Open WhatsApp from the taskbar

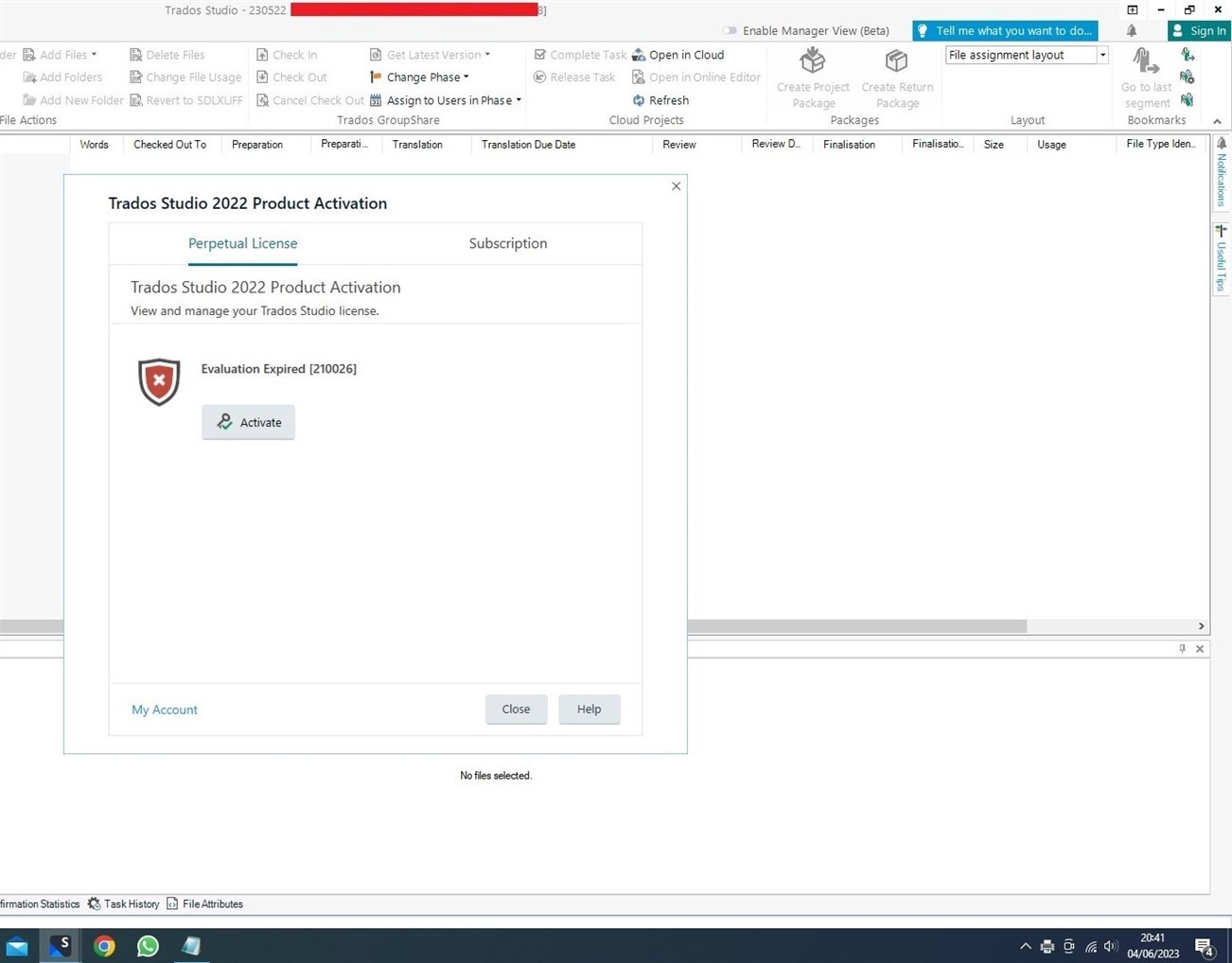(x=148, y=945)
